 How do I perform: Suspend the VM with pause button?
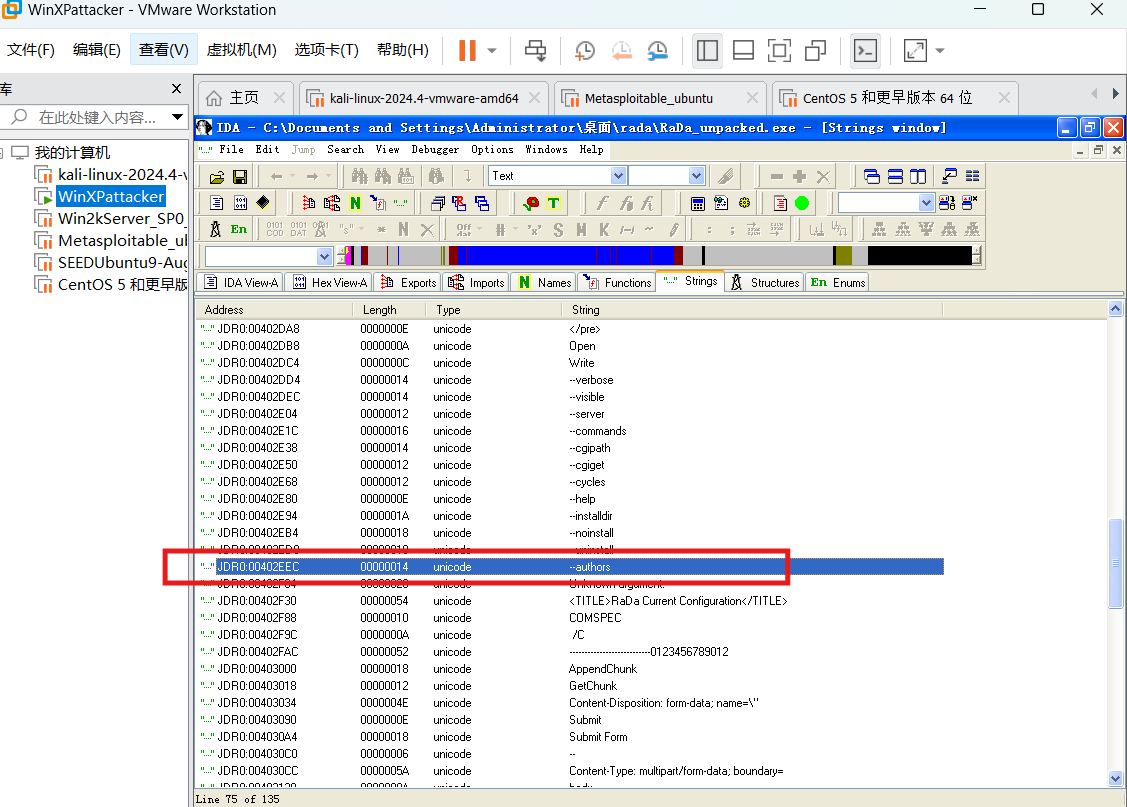pyautogui.click(x=467, y=50)
